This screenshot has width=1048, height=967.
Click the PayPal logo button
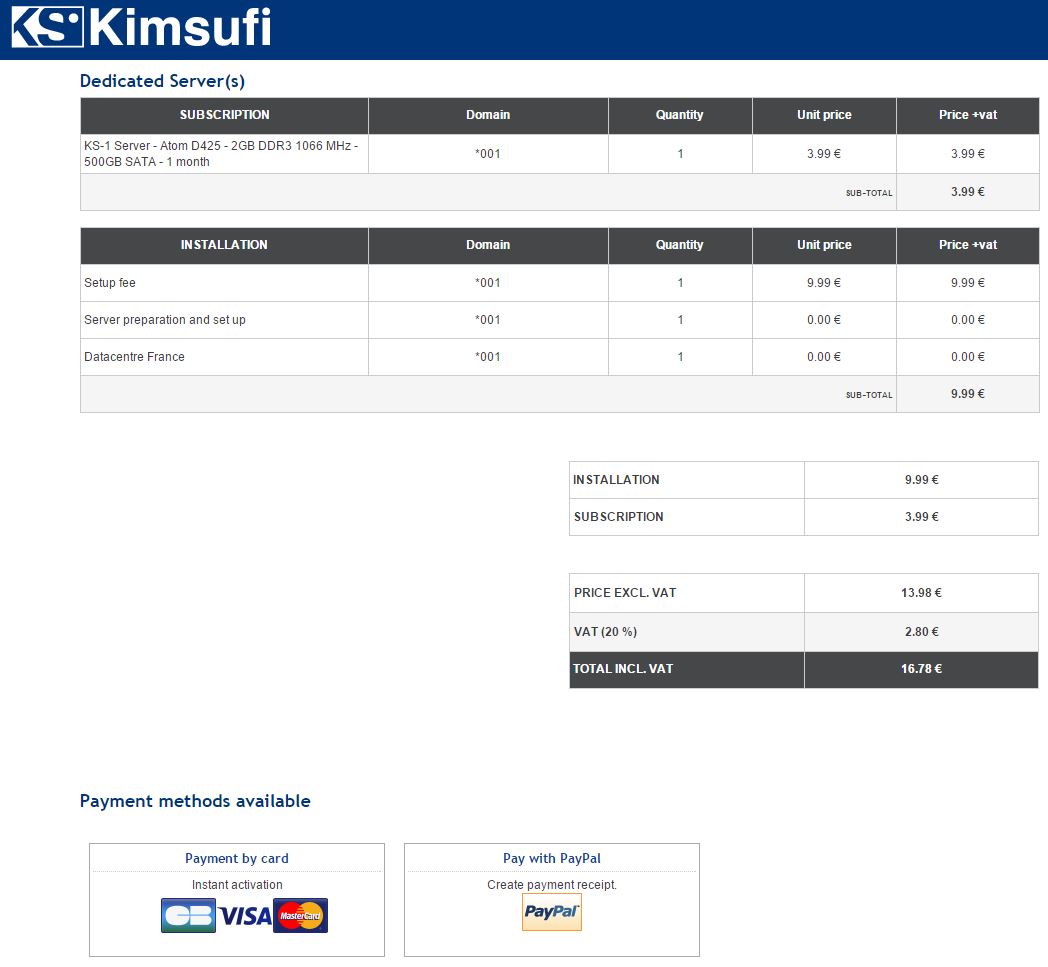[551, 912]
